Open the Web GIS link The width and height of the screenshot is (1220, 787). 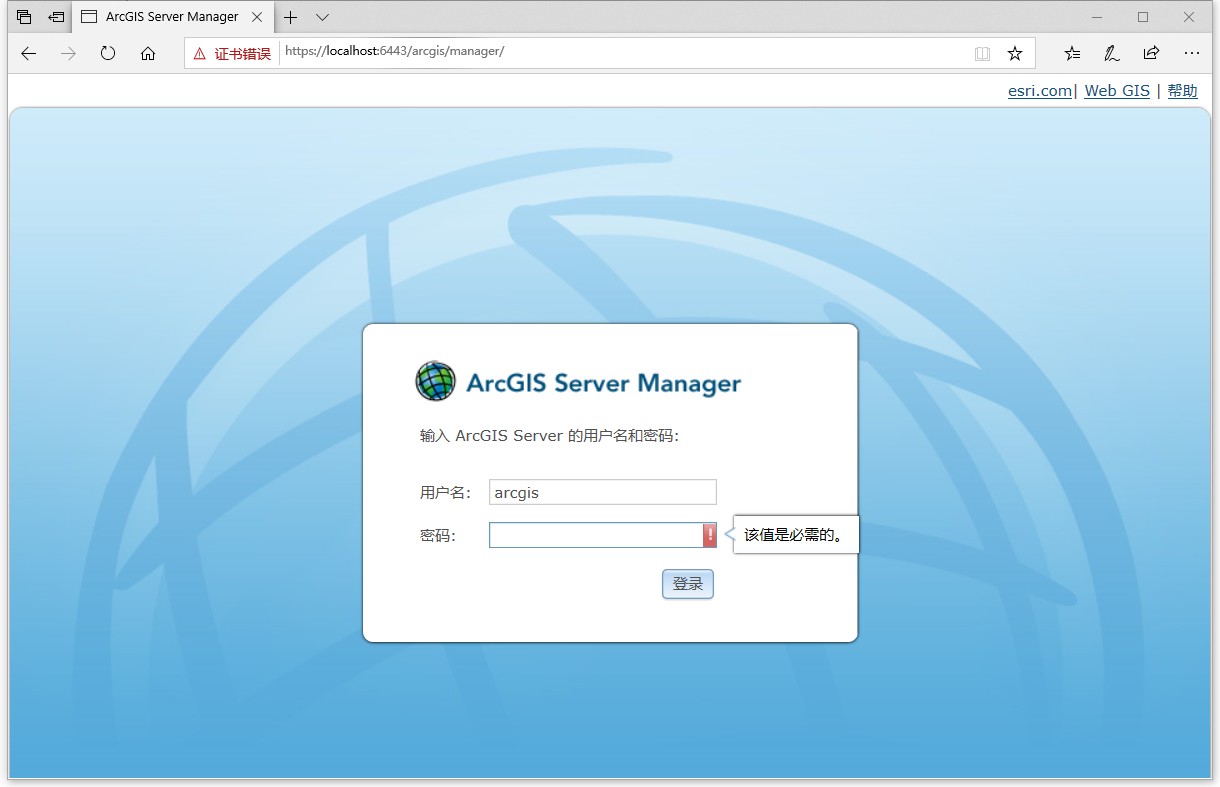(x=1117, y=91)
